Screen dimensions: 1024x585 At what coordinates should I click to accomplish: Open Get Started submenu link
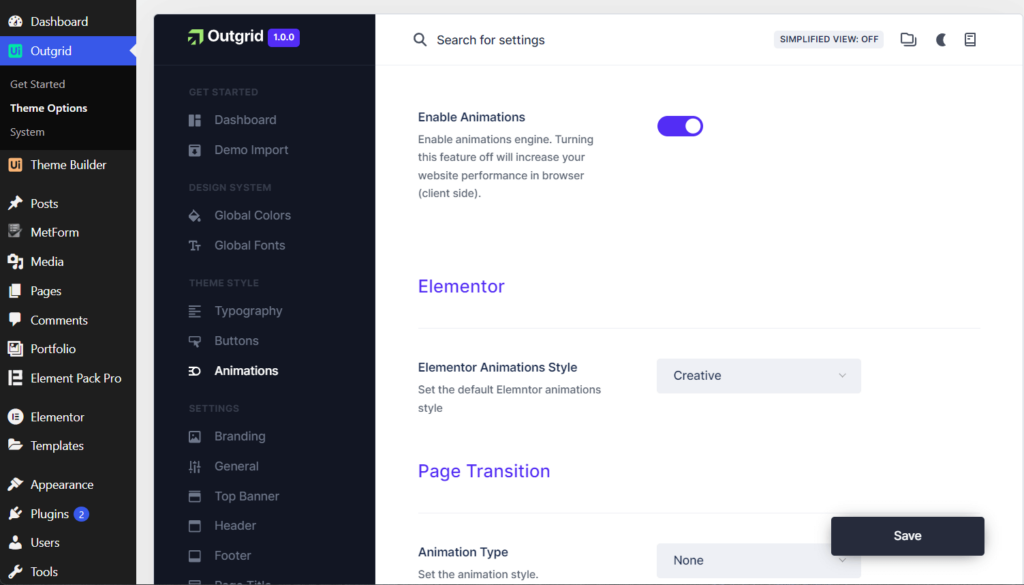pyautogui.click(x=37, y=84)
